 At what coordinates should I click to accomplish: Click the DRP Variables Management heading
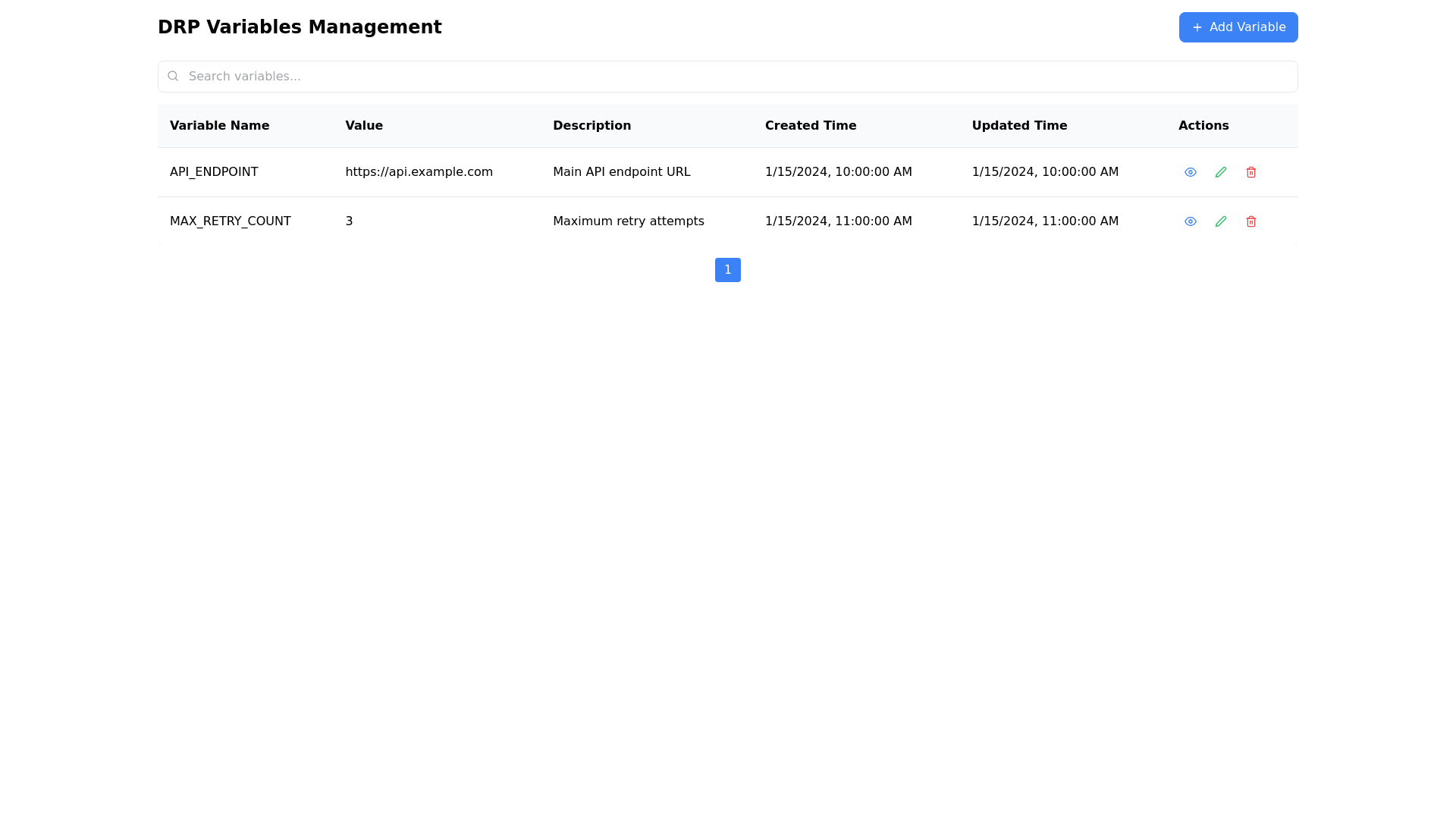300,27
